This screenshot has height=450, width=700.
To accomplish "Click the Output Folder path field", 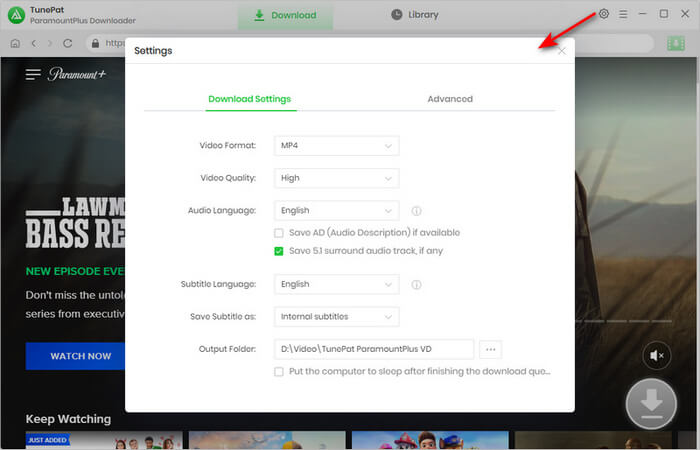I will (374, 349).
